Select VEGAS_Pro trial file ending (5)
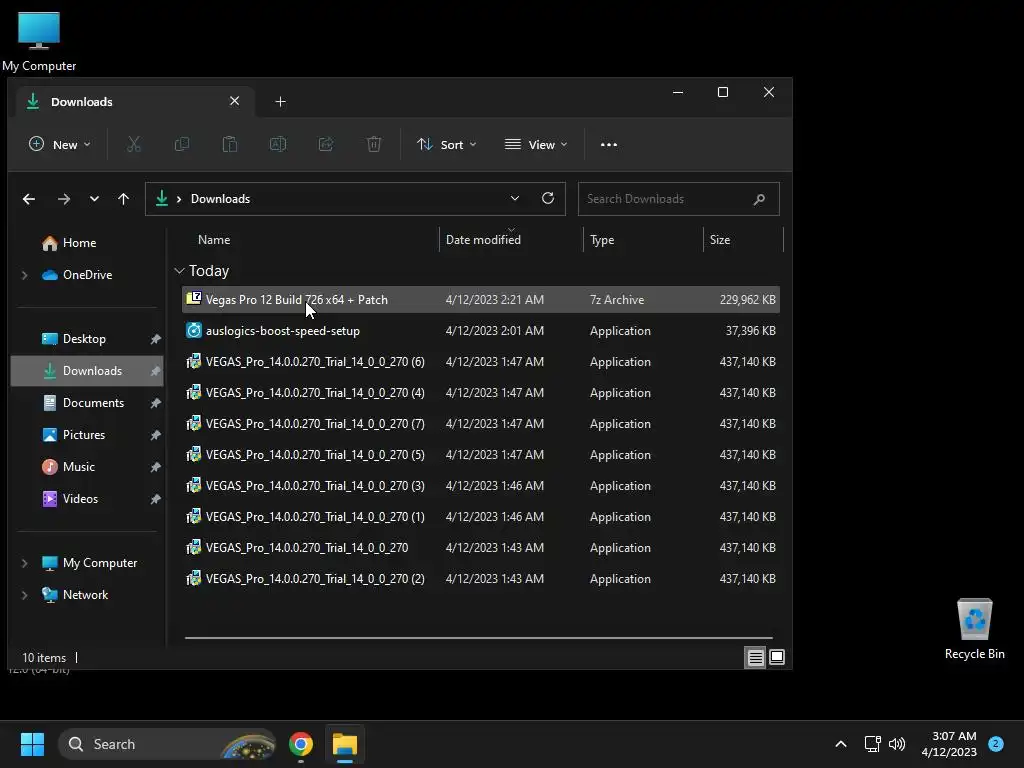Screen dimensions: 1024x768 pyautogui.click(x=481, y=455)
